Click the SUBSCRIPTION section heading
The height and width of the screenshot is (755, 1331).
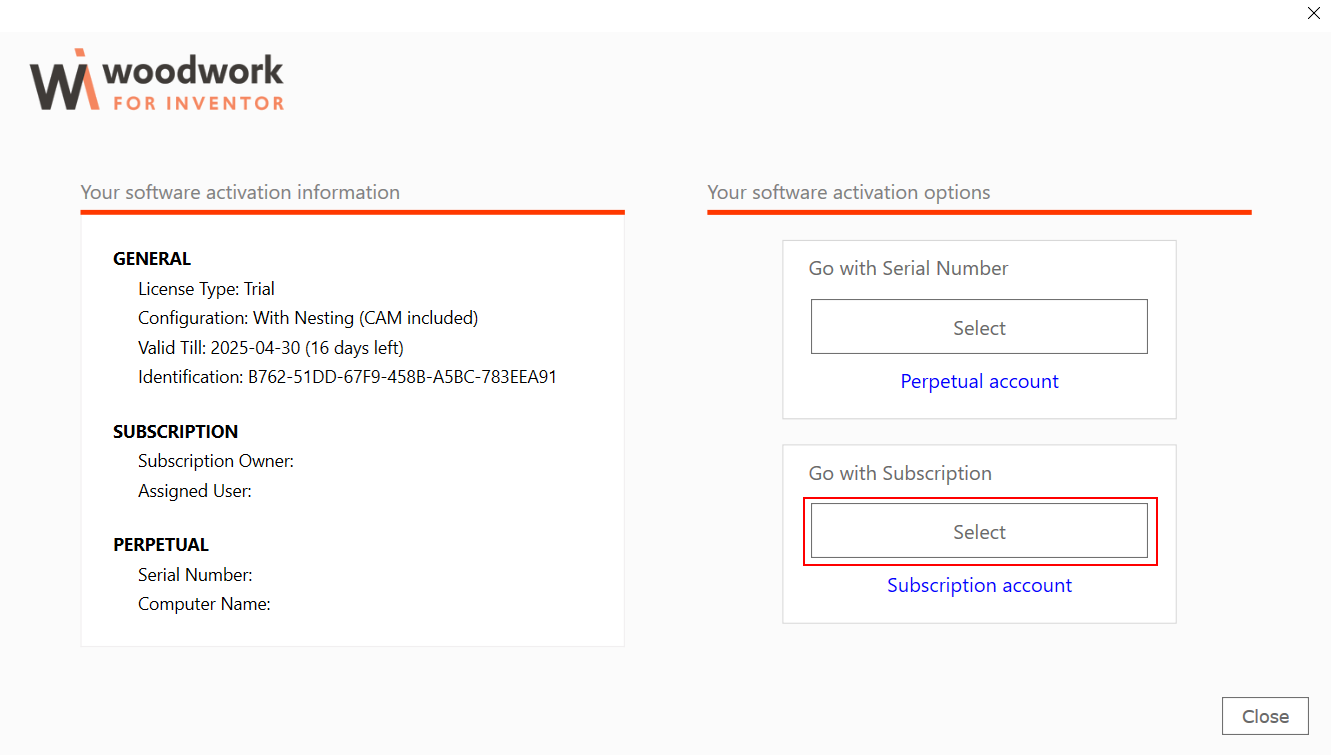click(x=176, y=432)
